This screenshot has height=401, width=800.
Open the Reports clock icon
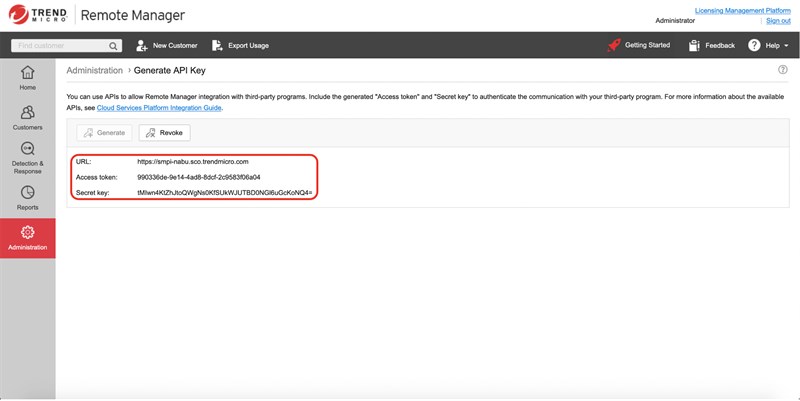27,192
